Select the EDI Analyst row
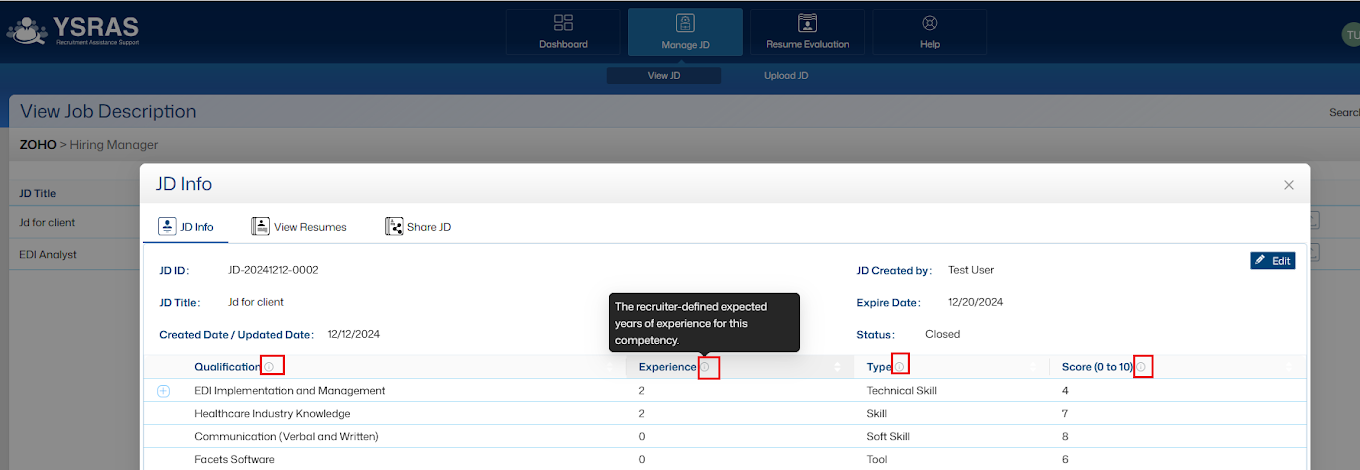The image size is (1360, 470). tap(48, 254)
